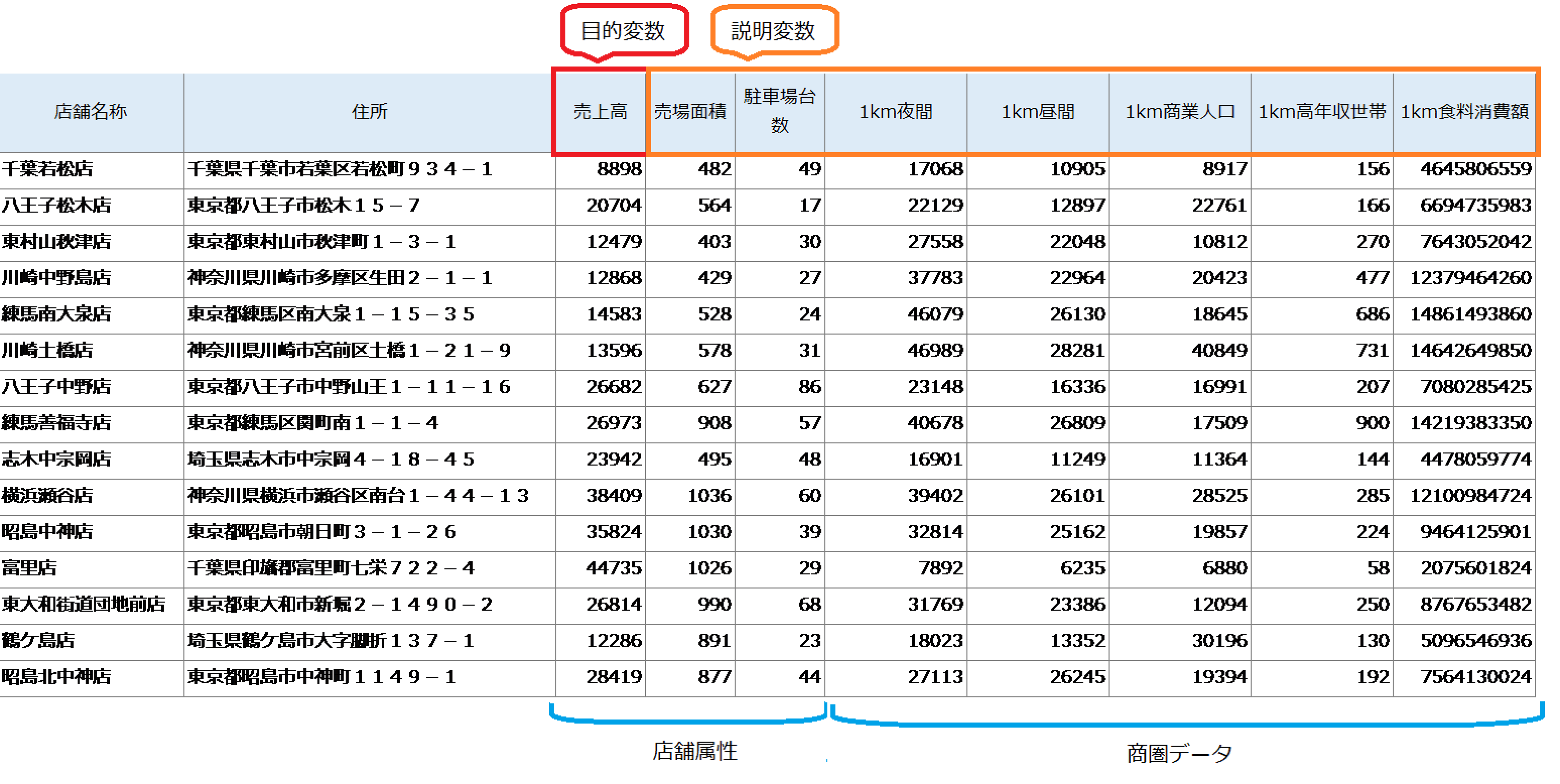Click parking count 86 for 八王子中野店

810,387
